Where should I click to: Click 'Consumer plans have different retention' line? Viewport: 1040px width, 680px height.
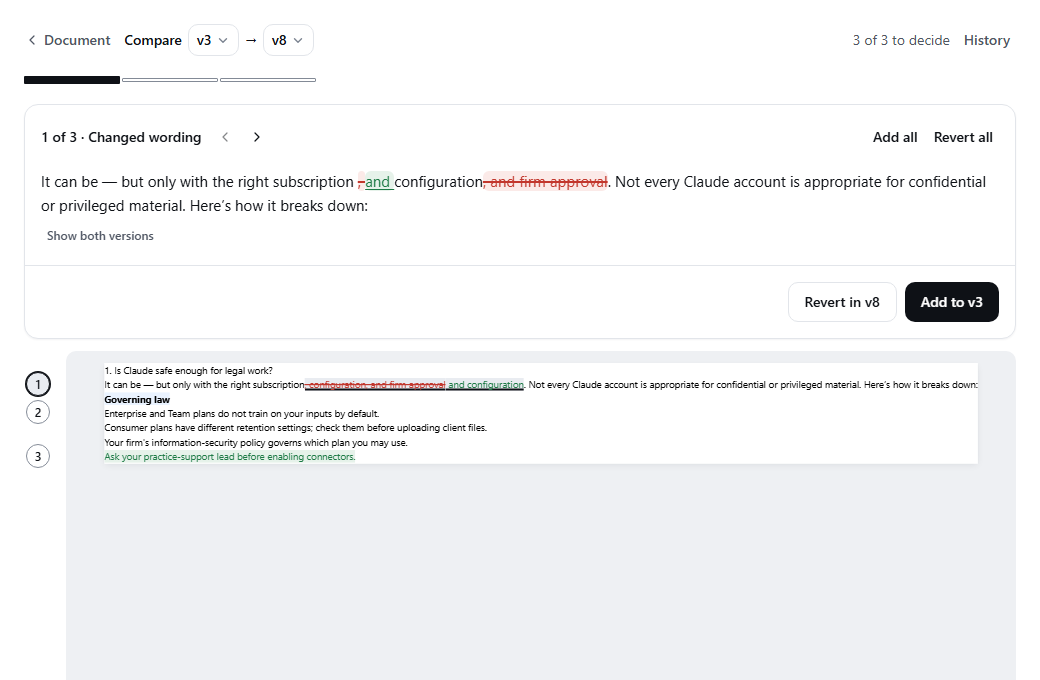coord(295,428)
